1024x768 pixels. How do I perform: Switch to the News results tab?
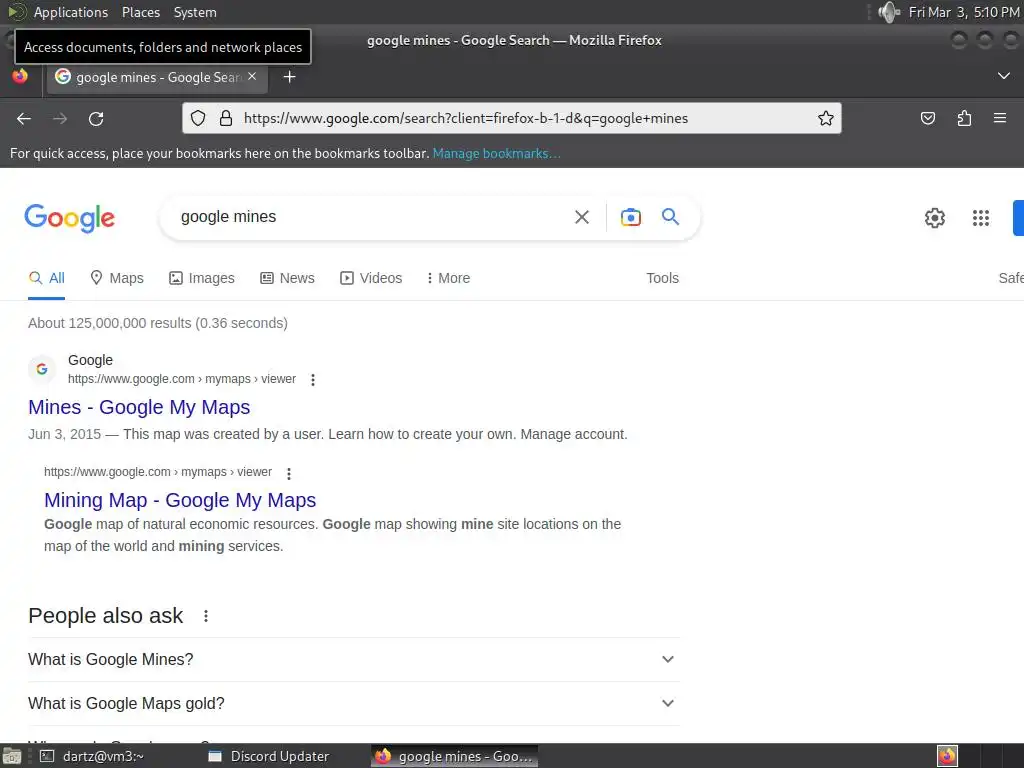[287, 278]
